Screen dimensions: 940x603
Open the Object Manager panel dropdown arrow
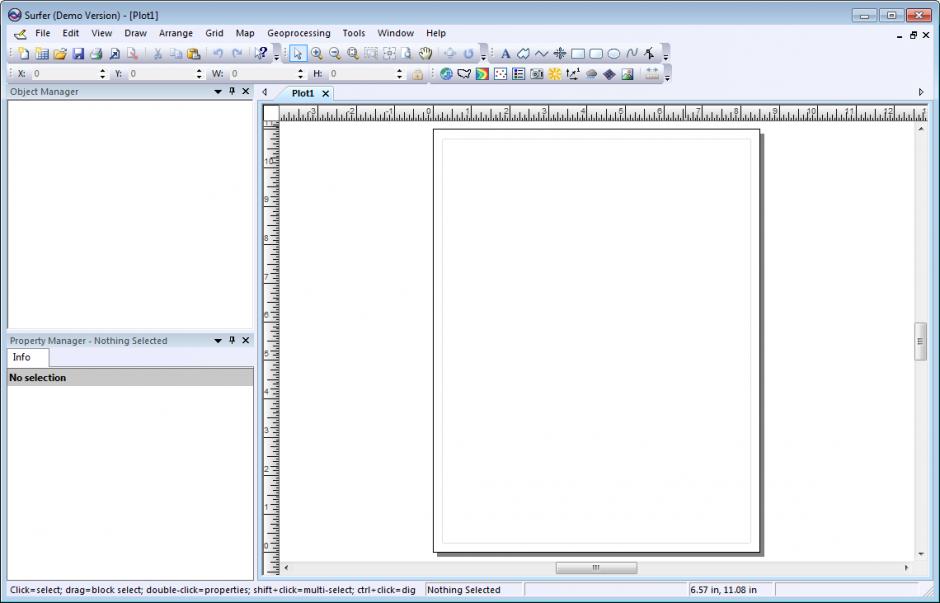click(218, 91)
